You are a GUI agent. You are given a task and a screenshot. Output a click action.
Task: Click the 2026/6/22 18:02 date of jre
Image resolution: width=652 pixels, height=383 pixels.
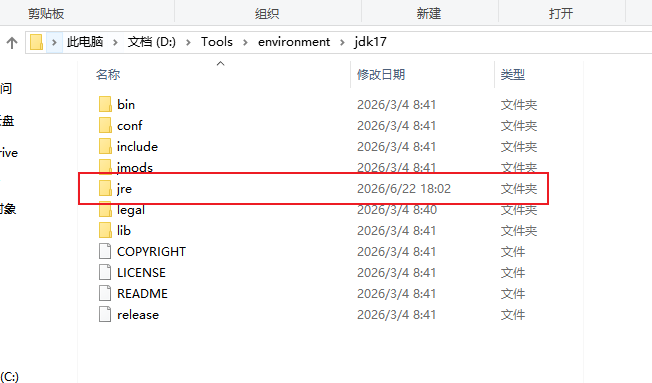pyautogui.click(x=404, y=189)
